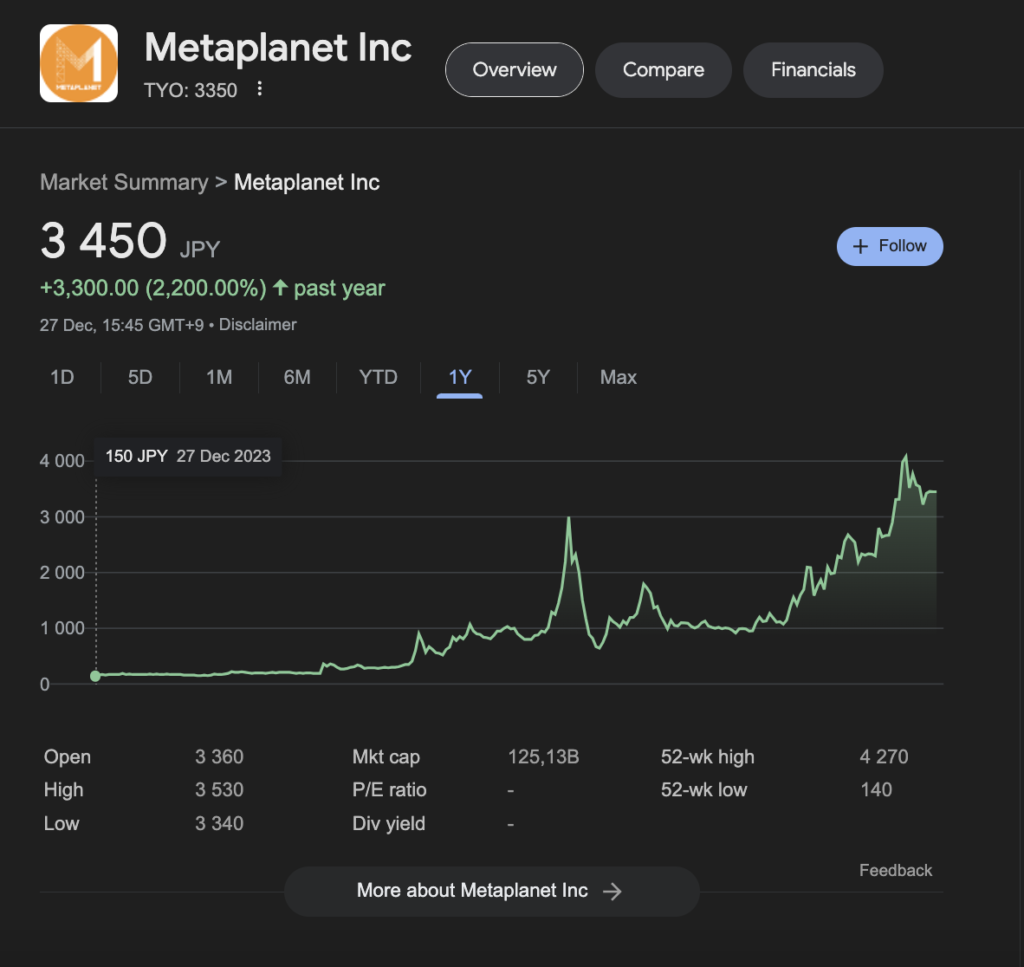Select the Max time range

pyautogui.click(x=618, y=377)
